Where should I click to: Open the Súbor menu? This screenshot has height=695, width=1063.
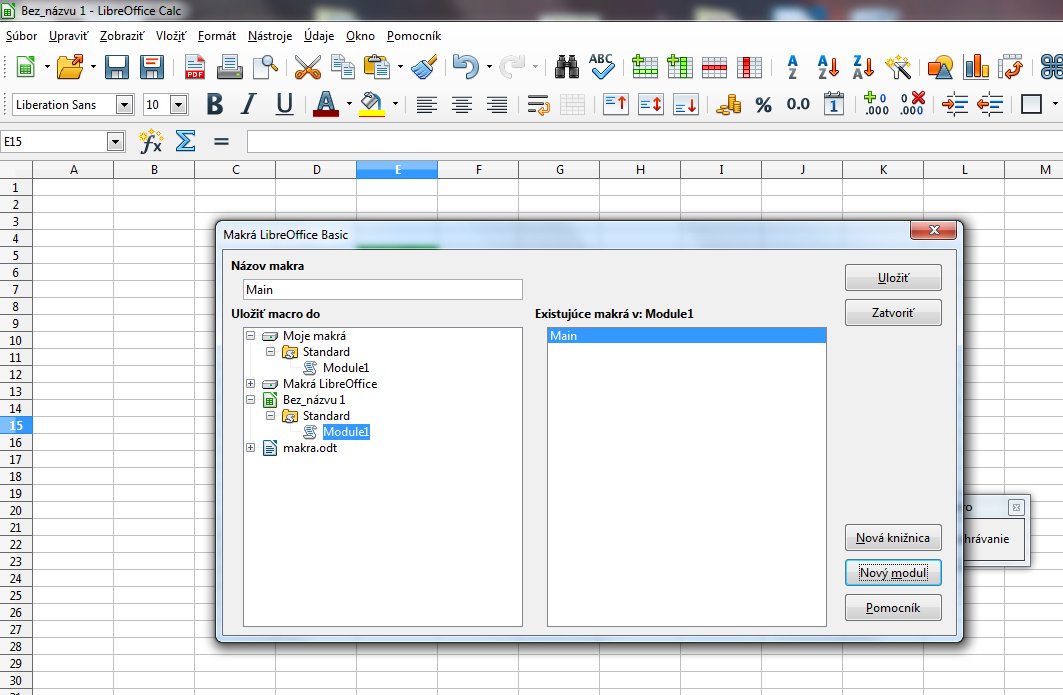(22, 36)
